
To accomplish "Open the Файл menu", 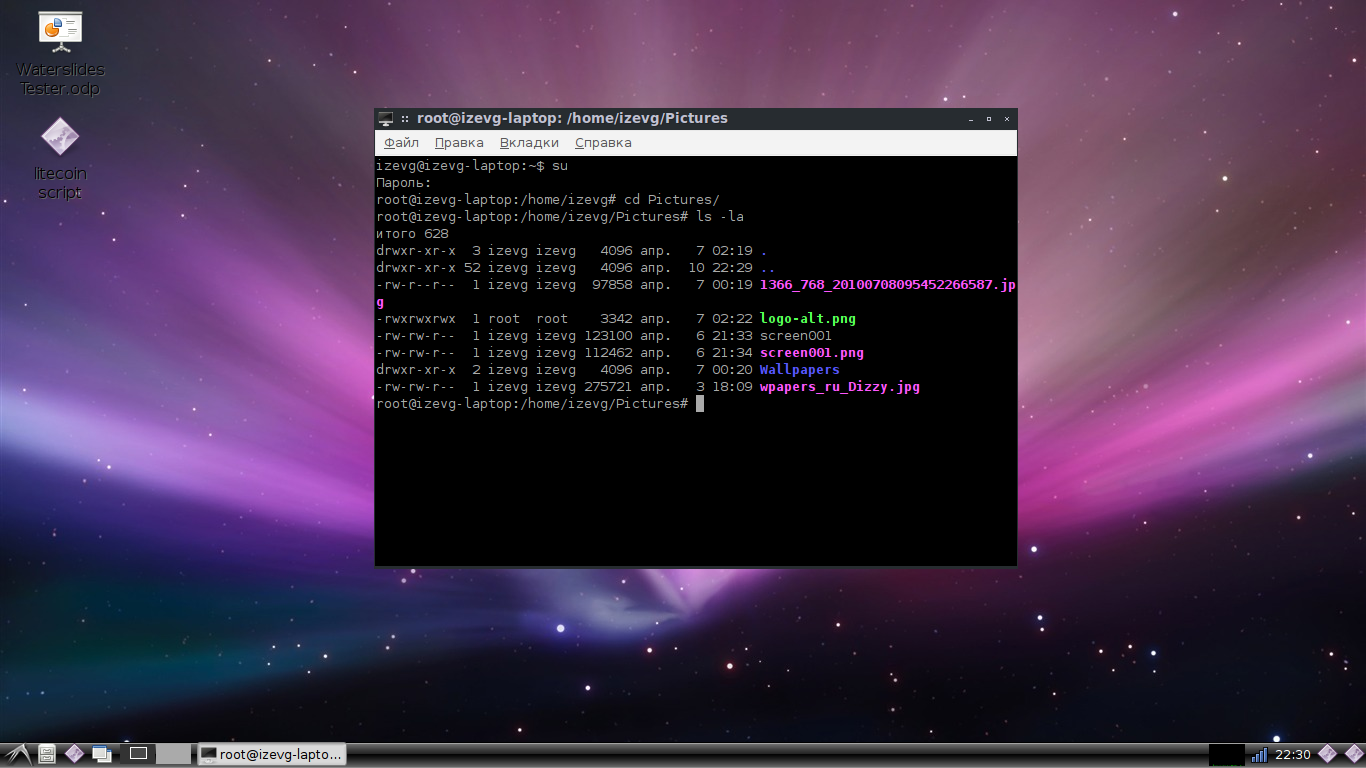I will point(401,143).
